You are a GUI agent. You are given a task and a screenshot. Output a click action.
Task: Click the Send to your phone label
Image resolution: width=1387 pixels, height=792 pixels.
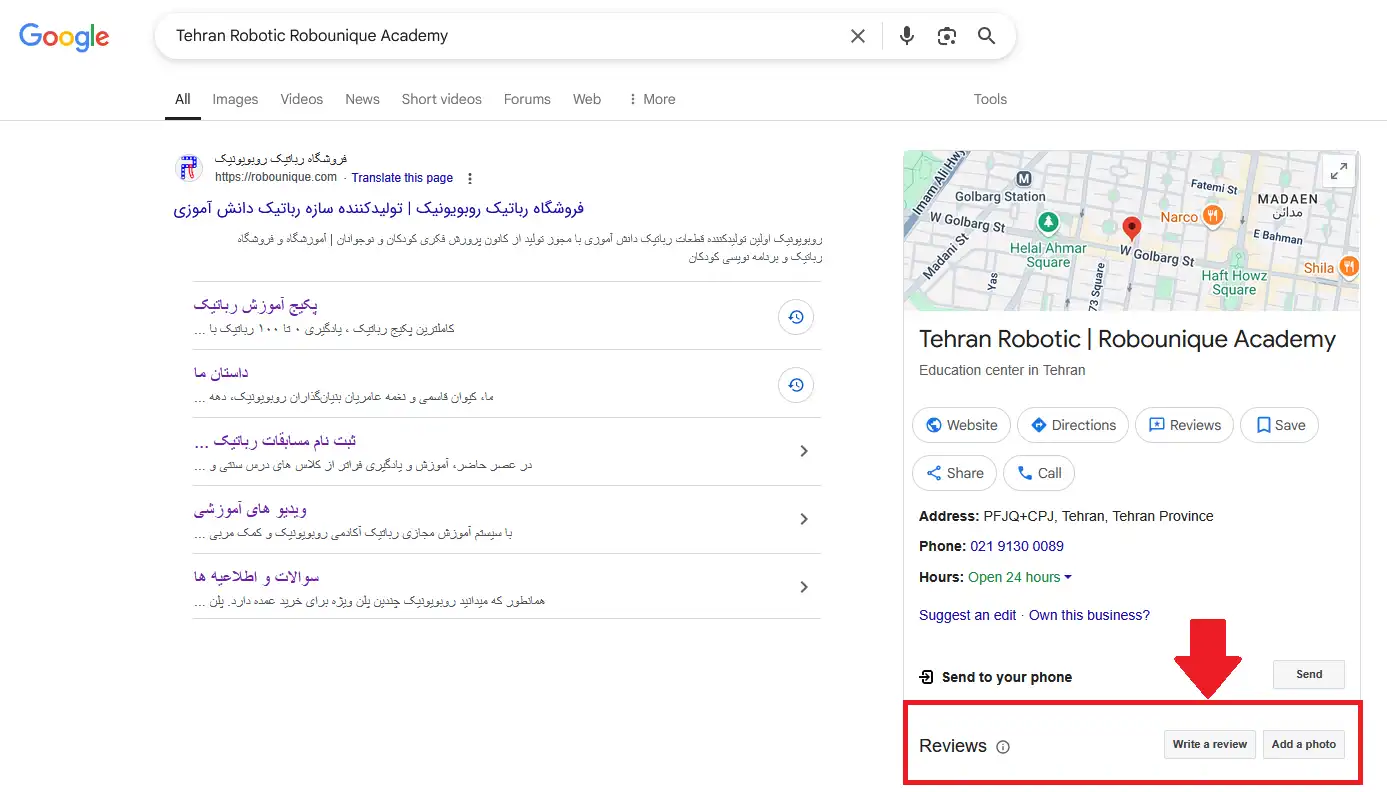coord(1007,677)
